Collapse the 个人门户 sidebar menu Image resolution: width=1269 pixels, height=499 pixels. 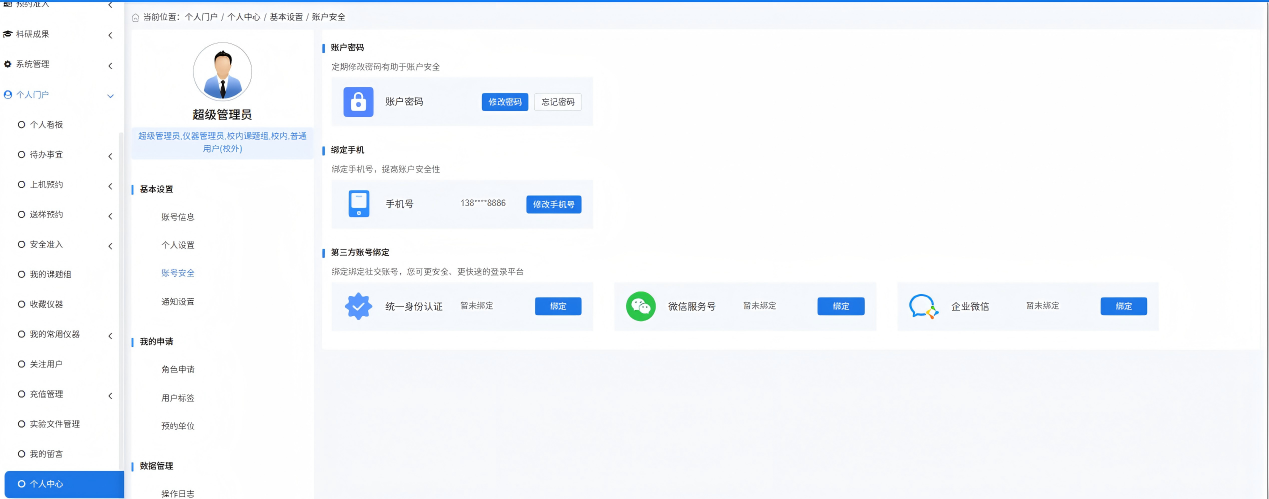coord(110,95)
